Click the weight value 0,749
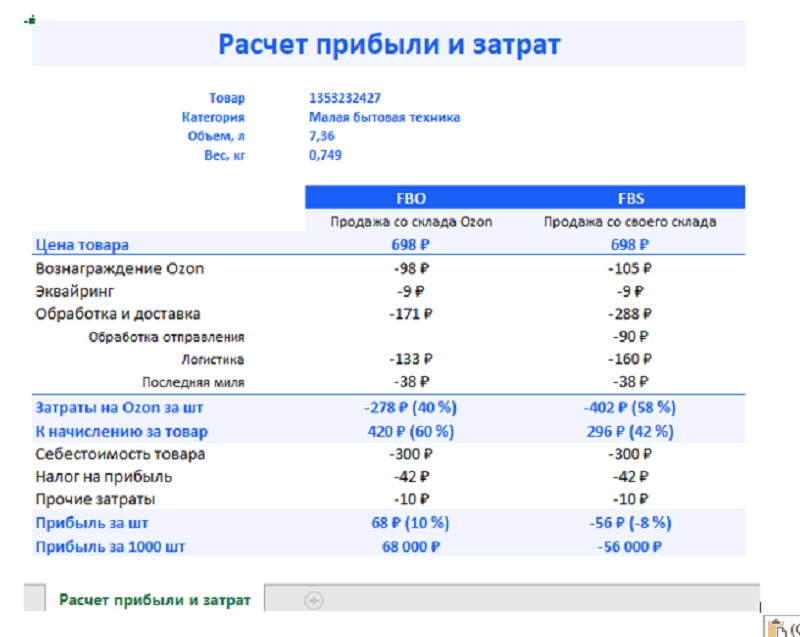This screenshot has height=637, width=800. coord(325,155)
